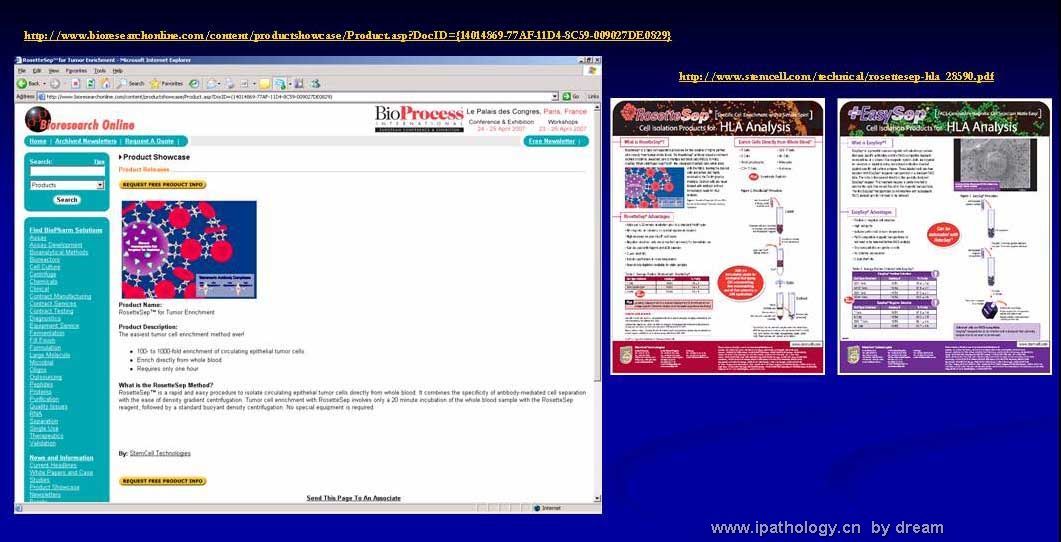Viewport: 1061px width, 542px height.
Task: Click the Windows flag logo in IE
Action: pos(592,70)
